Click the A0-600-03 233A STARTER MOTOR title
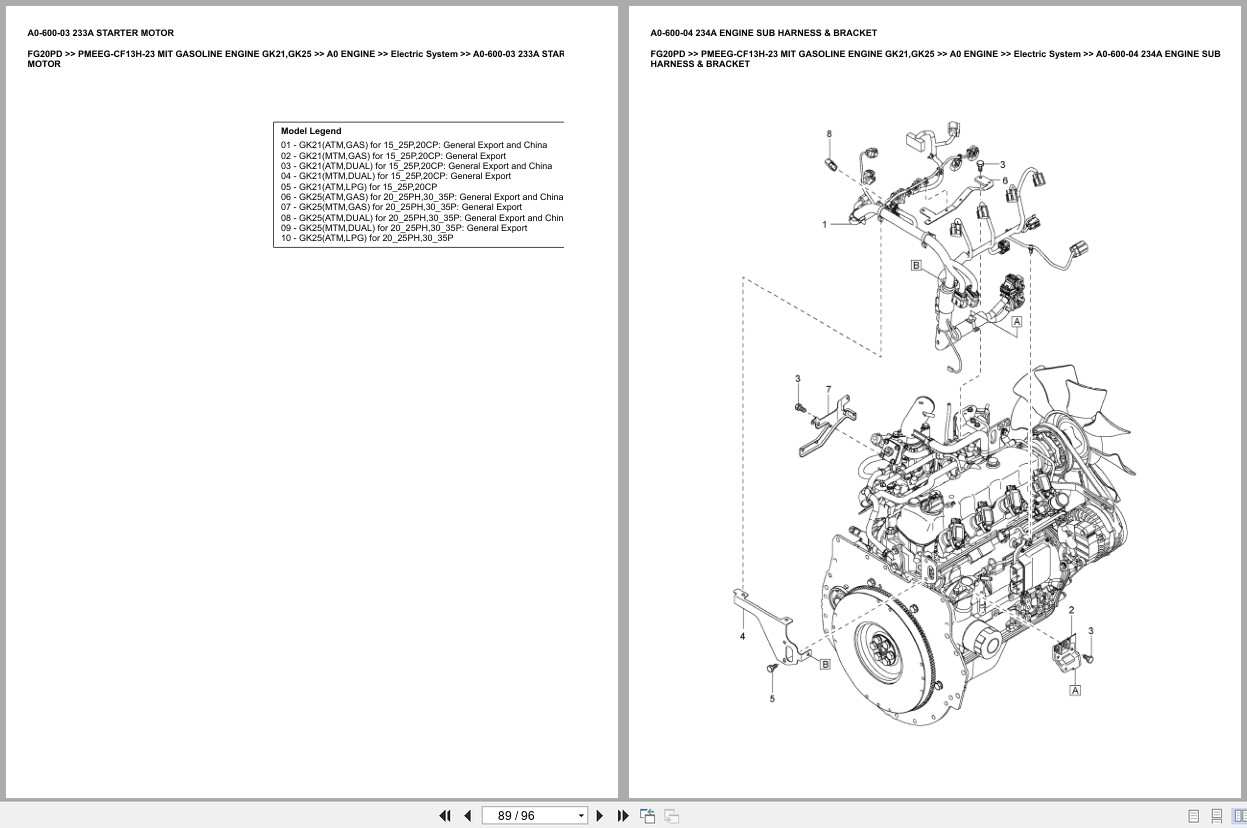Screen dimensions: 1247x828 tap(101, 33)
